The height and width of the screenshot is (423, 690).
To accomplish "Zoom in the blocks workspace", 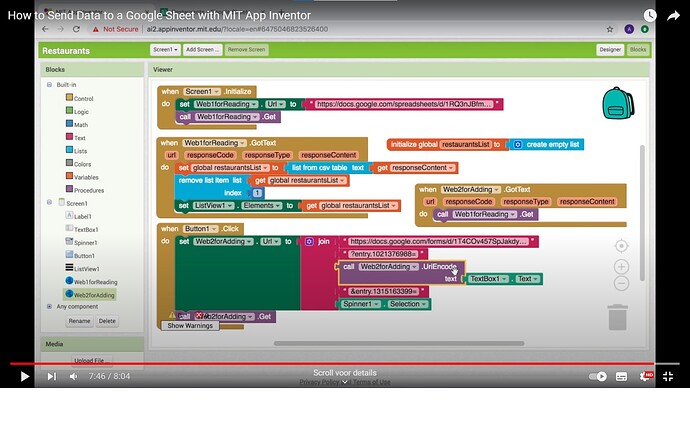I will pos(621,267).
